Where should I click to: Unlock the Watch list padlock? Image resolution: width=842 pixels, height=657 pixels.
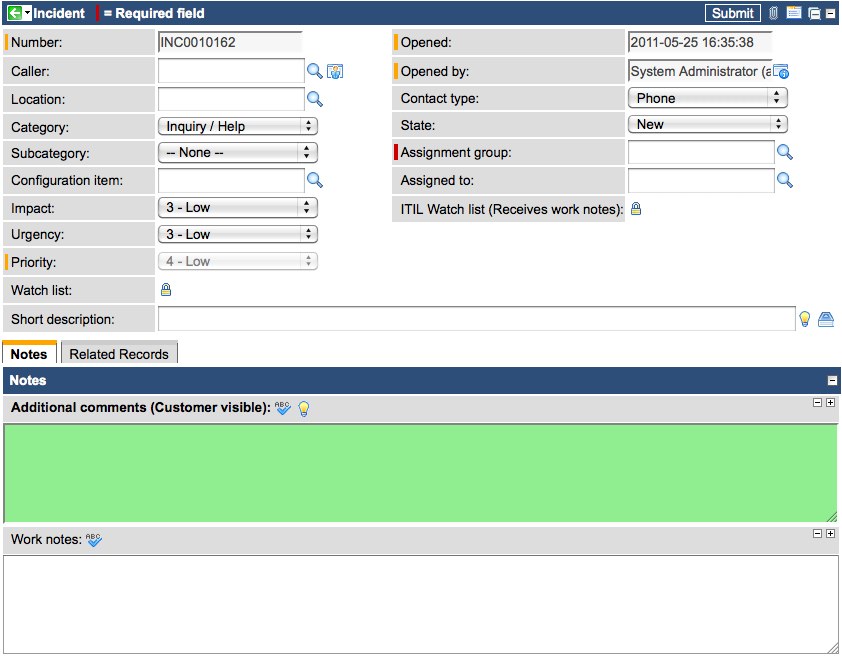tap(166, 290)
